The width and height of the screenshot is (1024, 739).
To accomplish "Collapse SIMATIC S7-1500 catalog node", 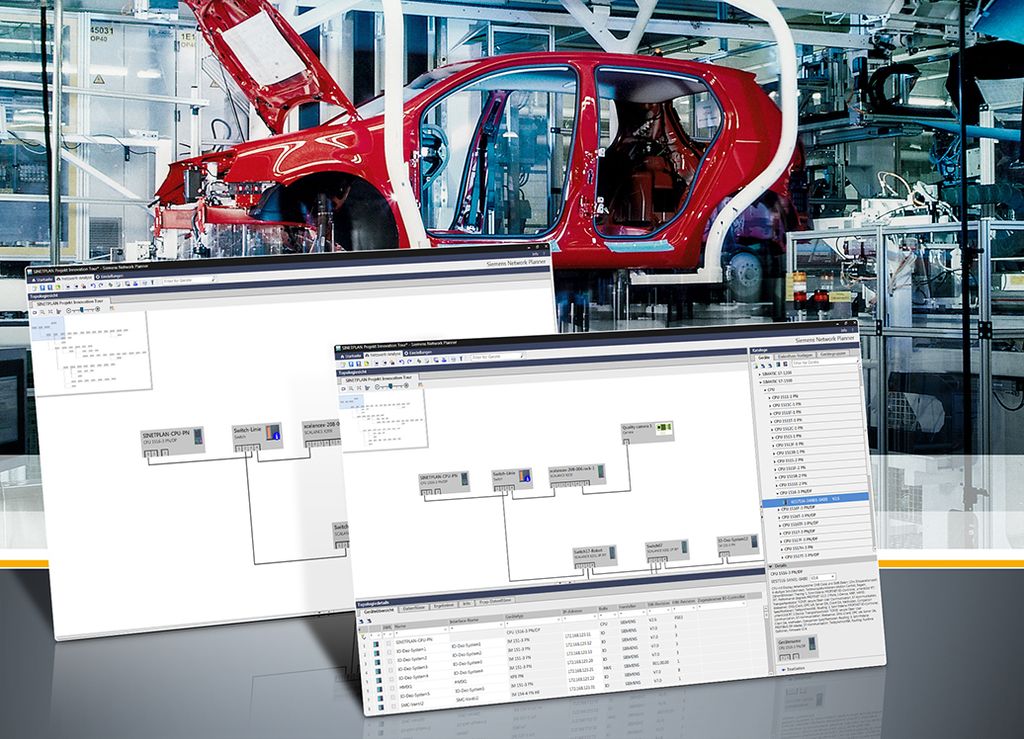I will [x=760, y=383].
